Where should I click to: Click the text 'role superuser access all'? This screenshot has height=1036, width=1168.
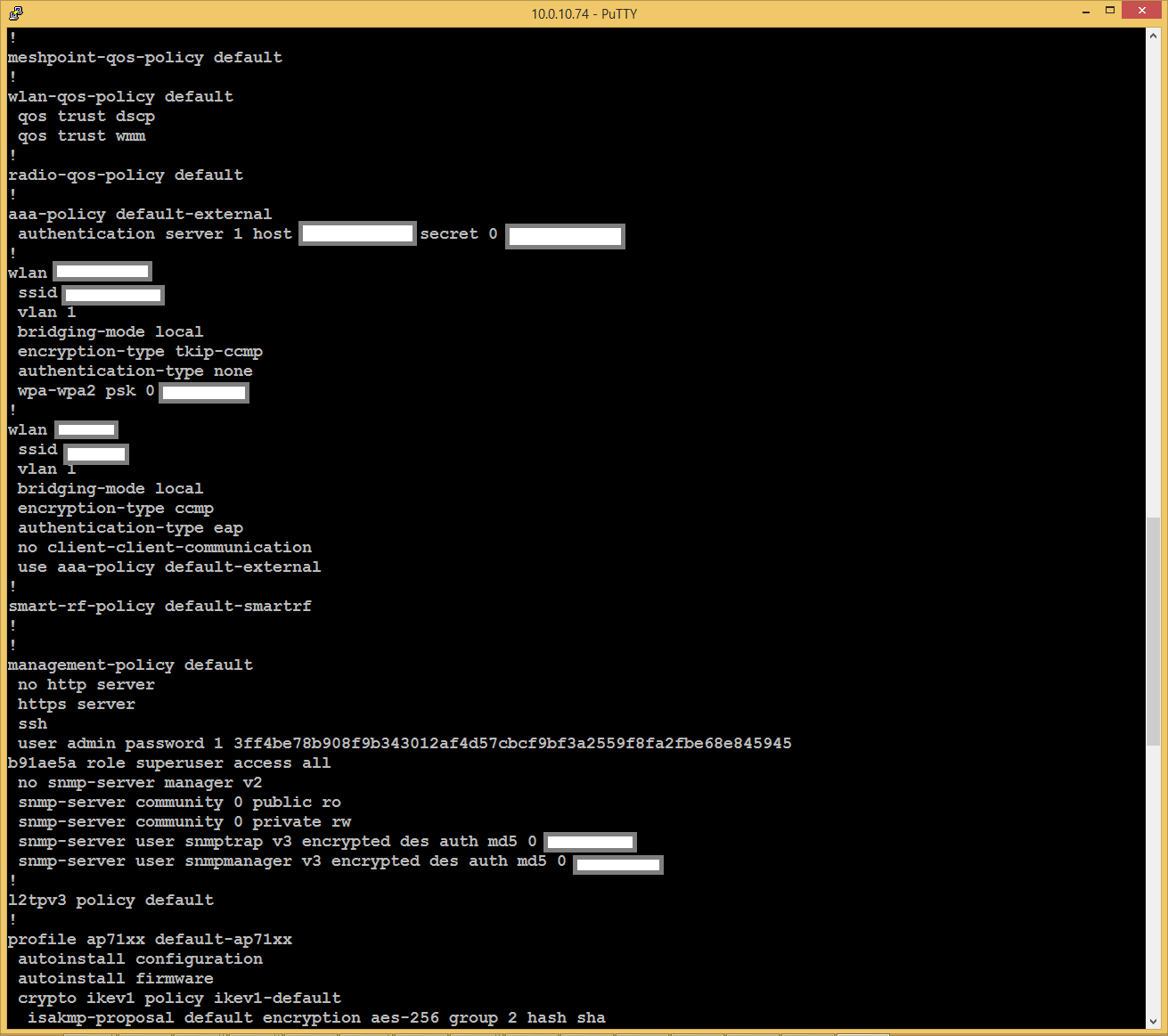(208, 763)
